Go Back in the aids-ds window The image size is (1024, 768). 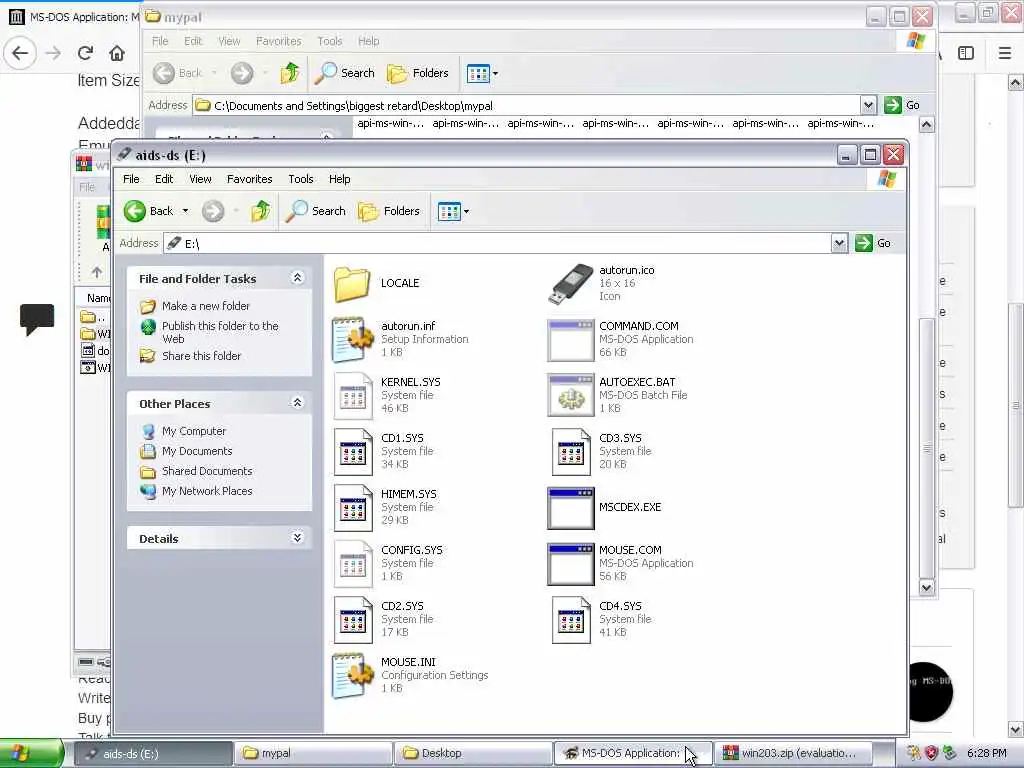click(x=148, y=211)
